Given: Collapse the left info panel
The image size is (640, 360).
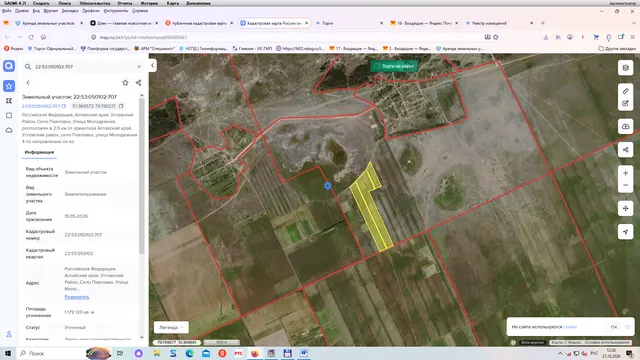Looking at the screenshot, I should pos(152,65).
